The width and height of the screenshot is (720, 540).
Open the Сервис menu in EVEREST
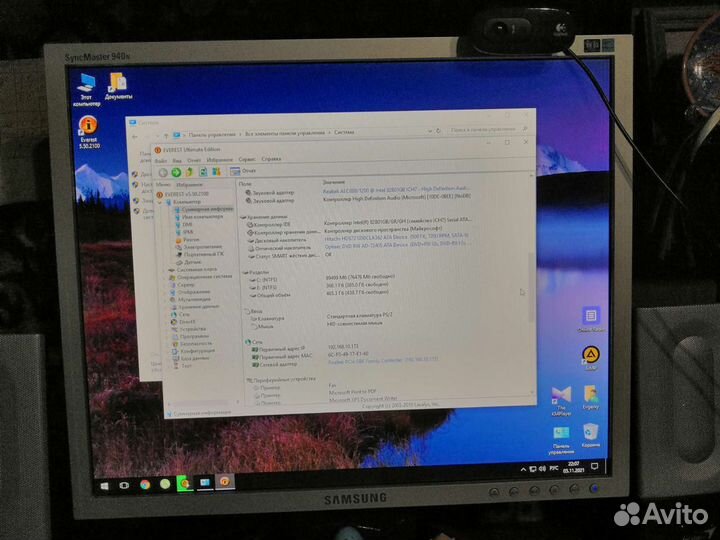pyautogui.click(x=247, y=159)
